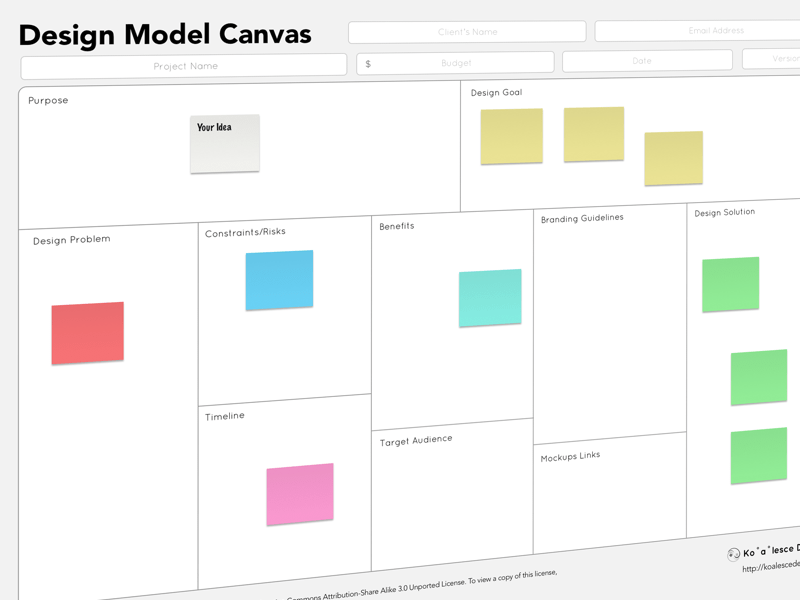The width and height of the screenshot is (800, 600).
Task: Click the Mockups Links section label
Action: coord(570,456)
